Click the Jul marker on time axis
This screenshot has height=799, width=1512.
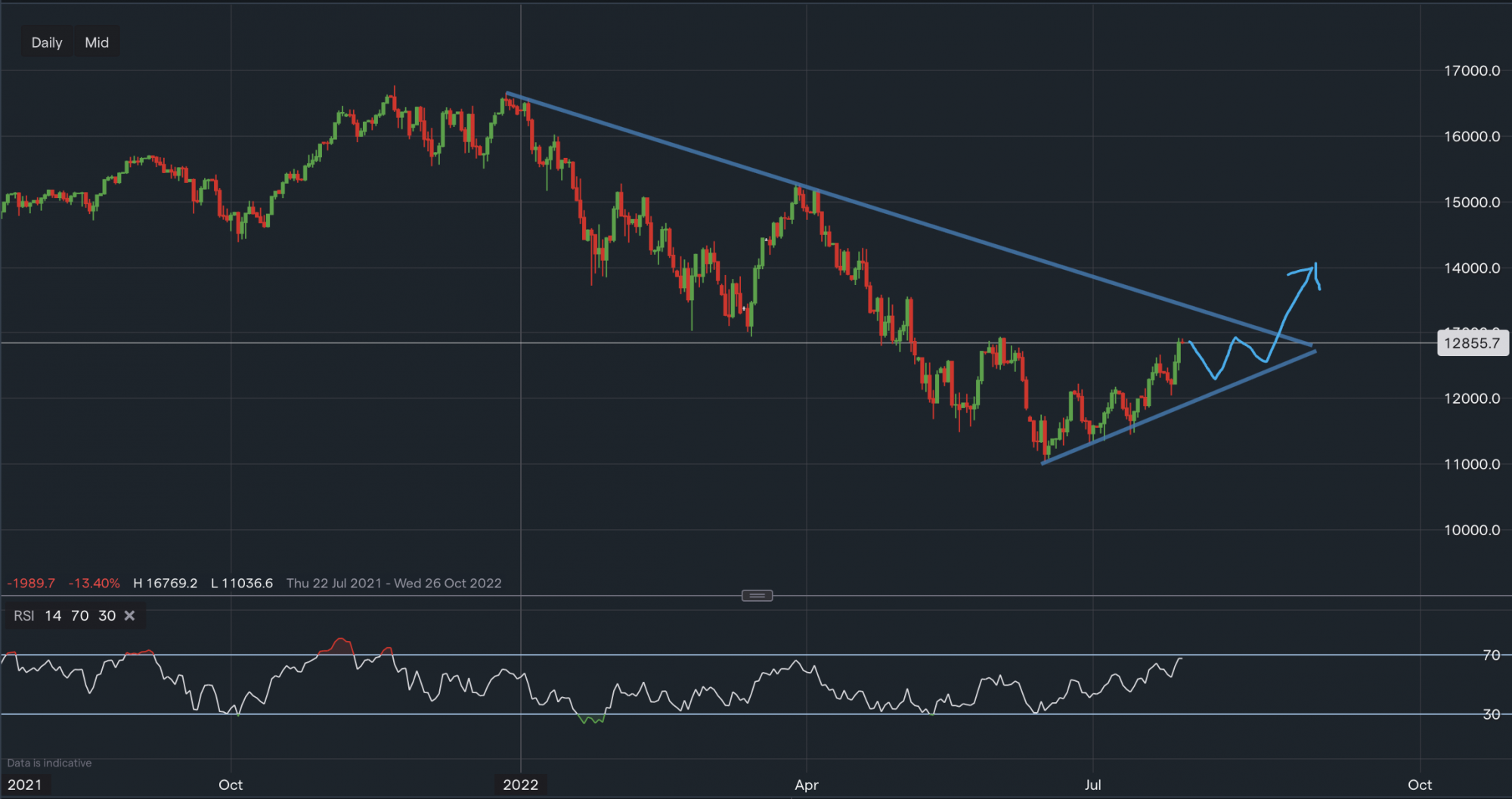[x=1092, y=785]
